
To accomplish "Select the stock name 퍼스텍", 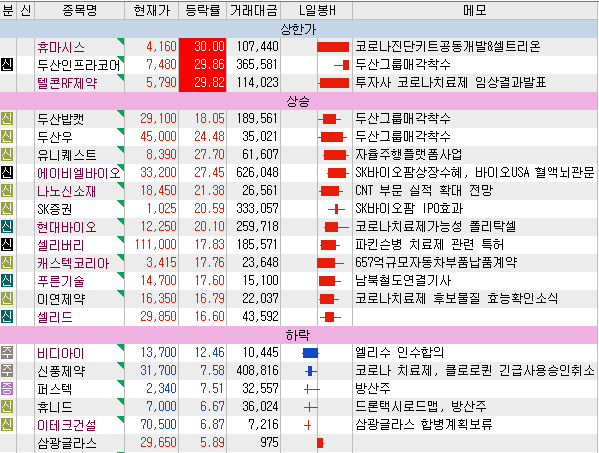I will [55, 389].
